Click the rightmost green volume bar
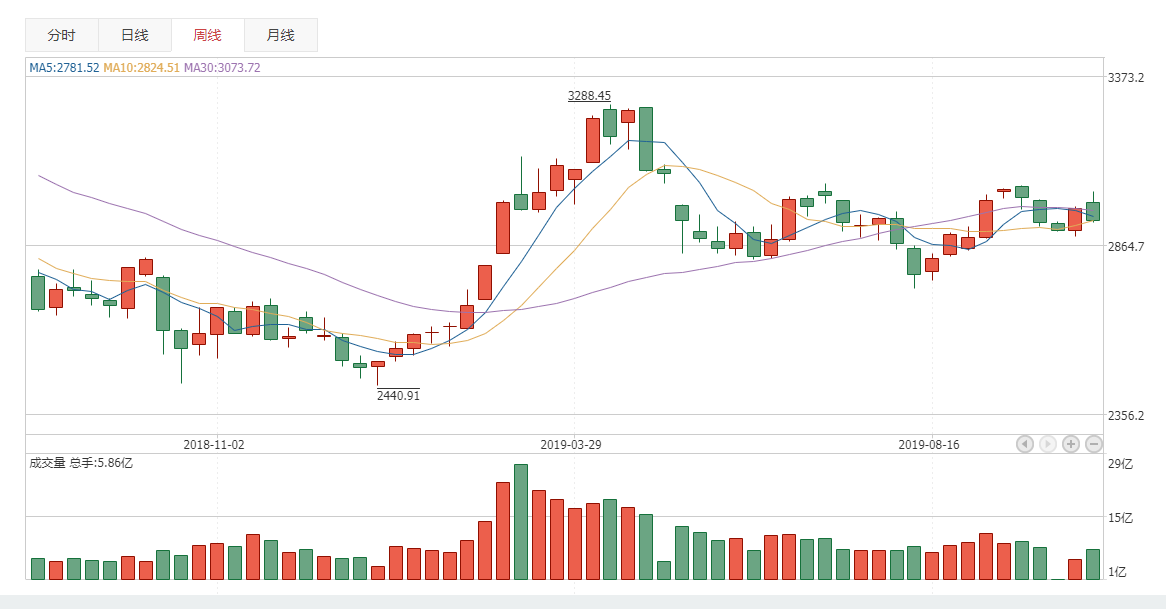This screenshot has height=609, width=1166. (x=1093, y=564)
